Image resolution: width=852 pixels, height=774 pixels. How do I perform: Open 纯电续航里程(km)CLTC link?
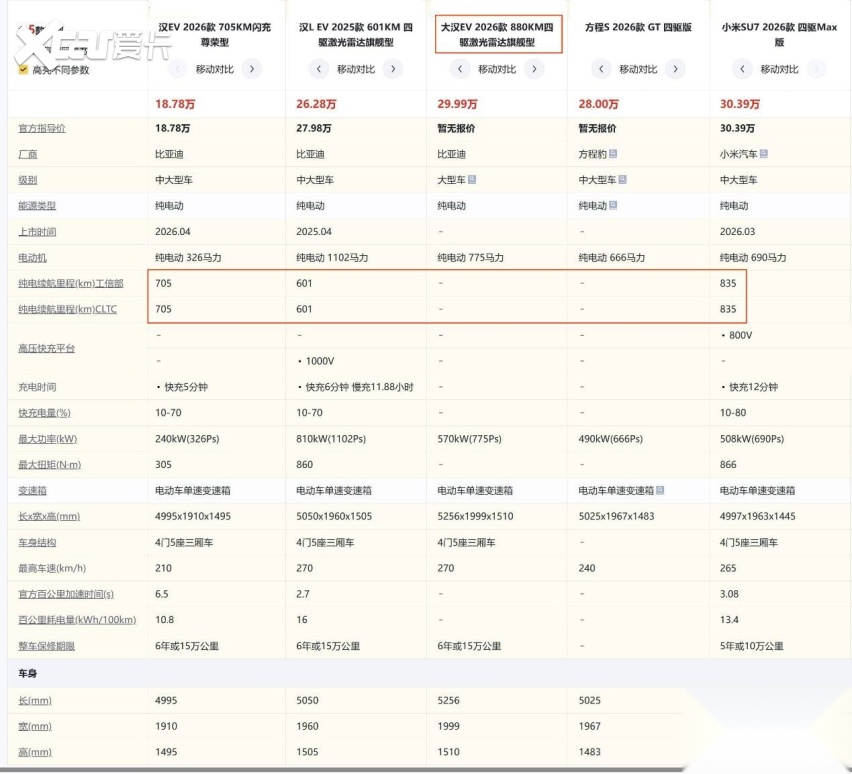[67, 309]
